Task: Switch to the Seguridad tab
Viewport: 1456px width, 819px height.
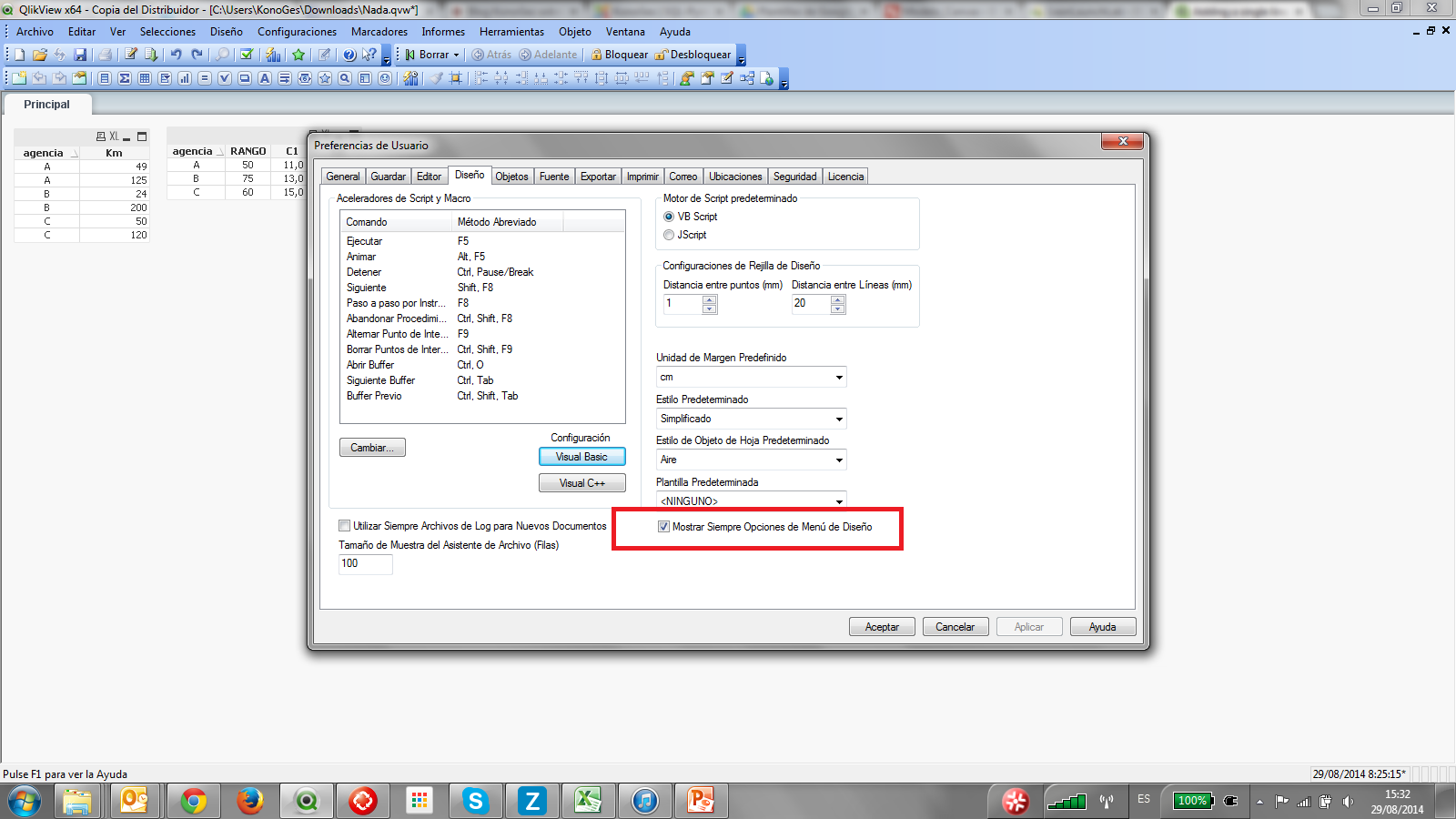Action: coord(794,177)
